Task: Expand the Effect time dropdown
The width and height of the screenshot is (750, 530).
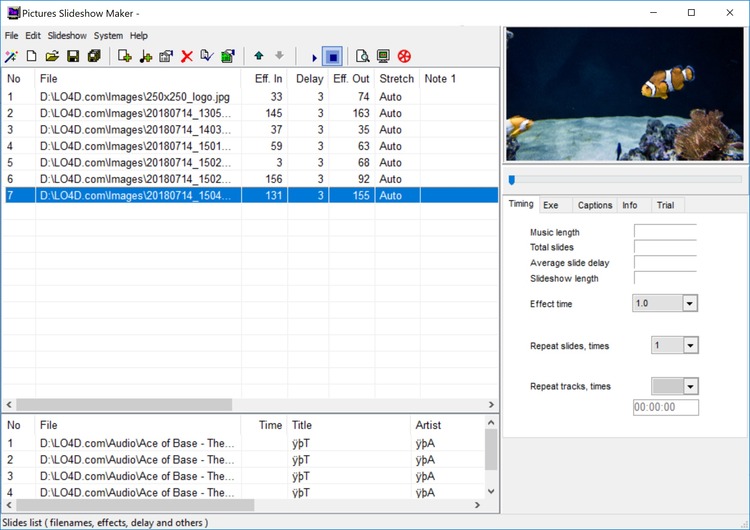Action: click(x=689, y=303)
